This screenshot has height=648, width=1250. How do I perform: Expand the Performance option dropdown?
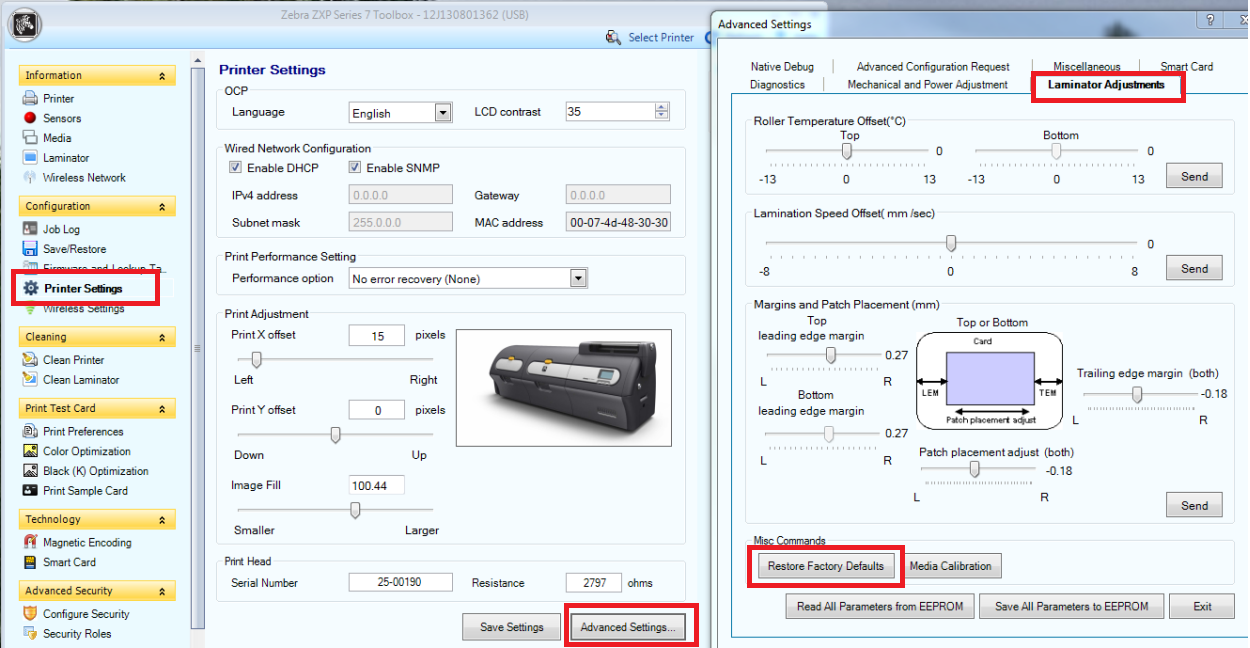coord(577,278)
